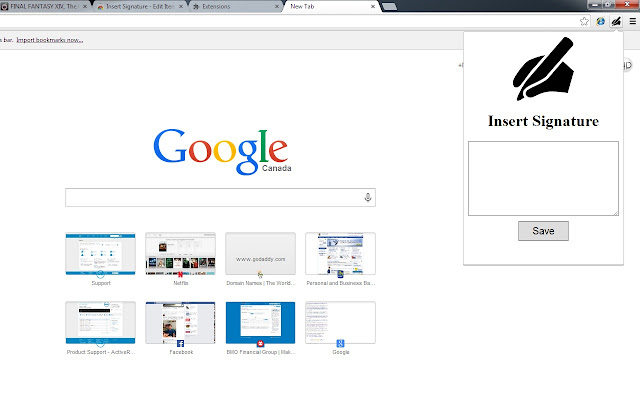Grab the text area resize handle corner
This screenshot has height=400, width=640.
[x=616, y=213]
